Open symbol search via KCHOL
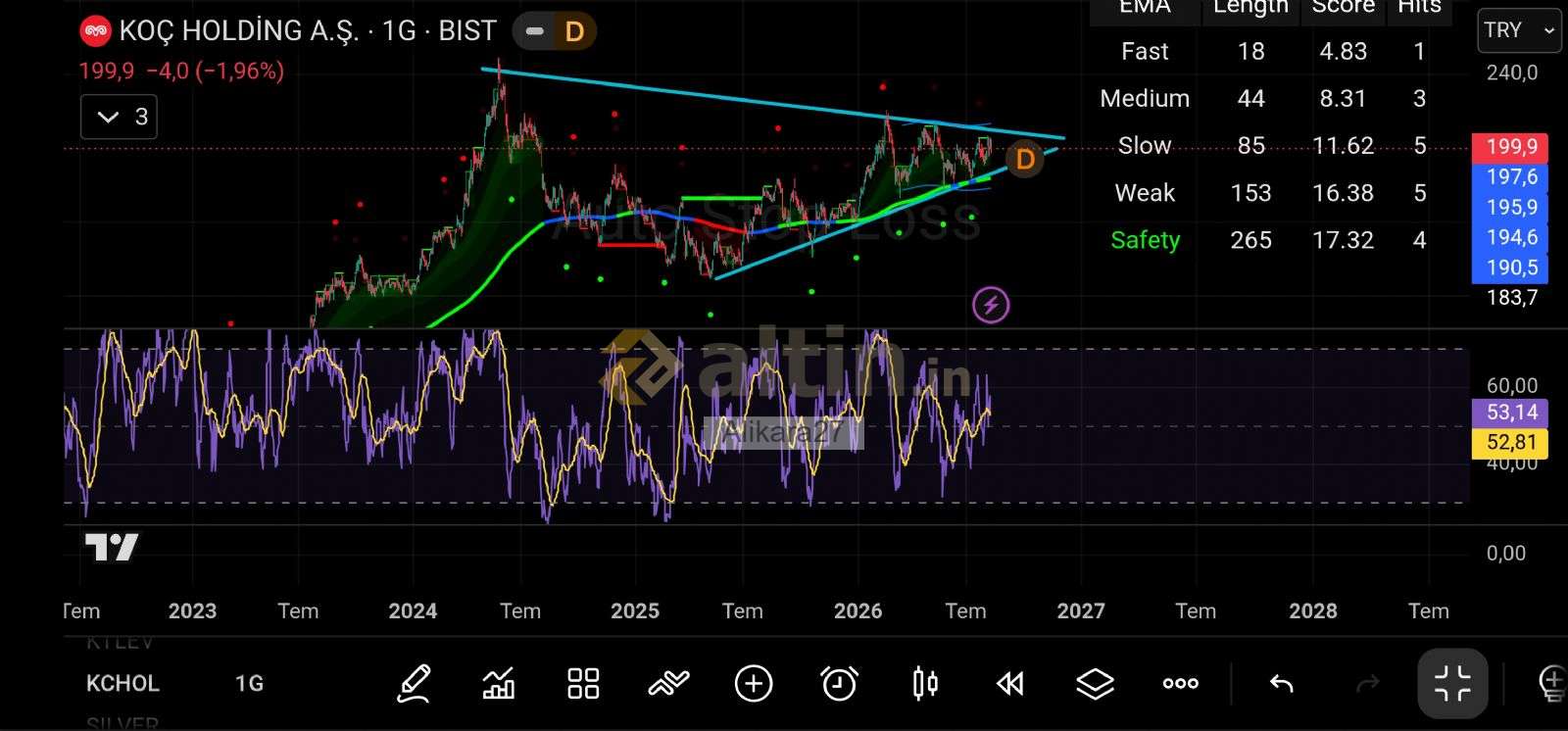Image resolution: width=1568 pixels, height=731 pixels. [x=122, y=683]
